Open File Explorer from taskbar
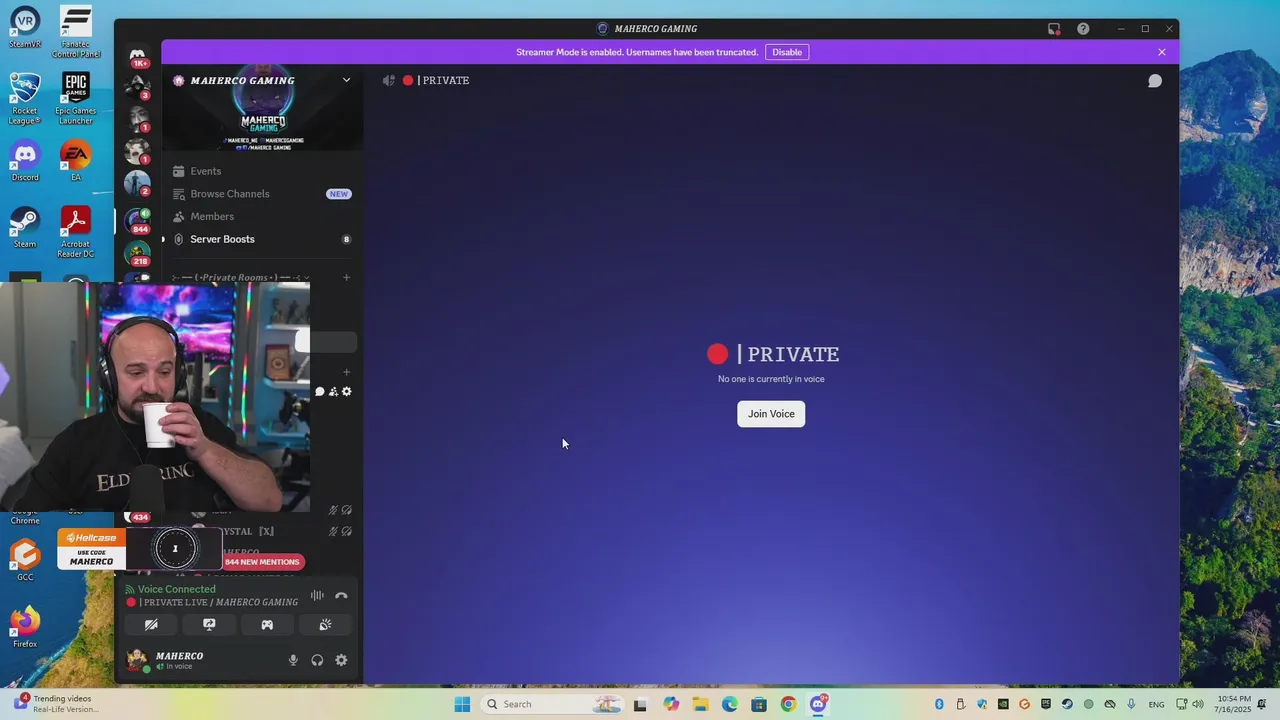The height and width of the screenshot is (720, 1280). (x=700, y=704)
